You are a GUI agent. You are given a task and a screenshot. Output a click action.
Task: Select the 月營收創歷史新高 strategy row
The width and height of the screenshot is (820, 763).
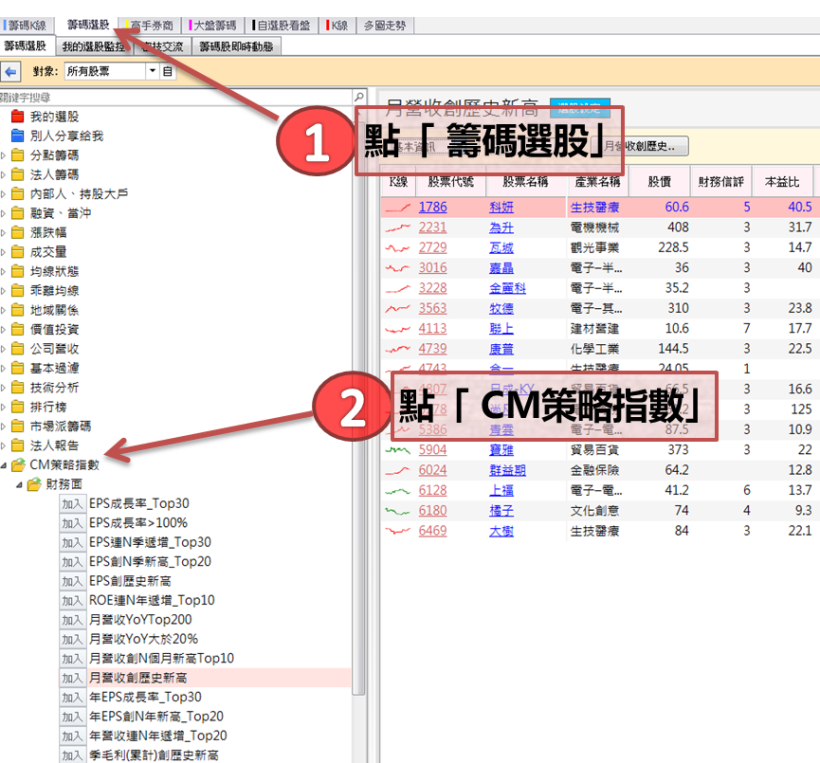click(x=205, y=678)
